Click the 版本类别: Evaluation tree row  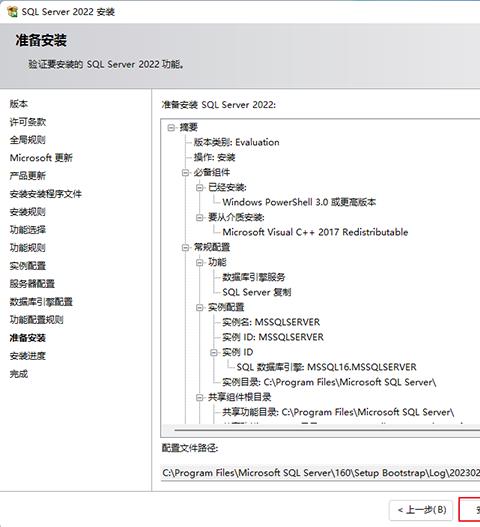click(x=236, y=142)
